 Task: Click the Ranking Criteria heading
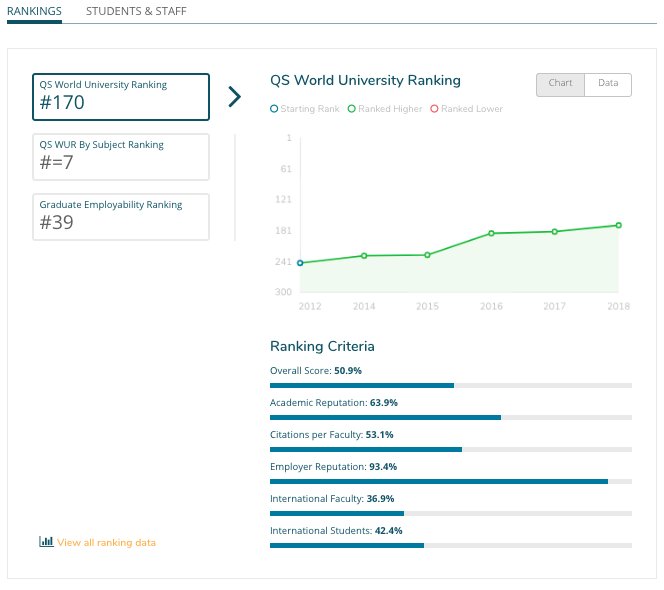pos(322,346)
